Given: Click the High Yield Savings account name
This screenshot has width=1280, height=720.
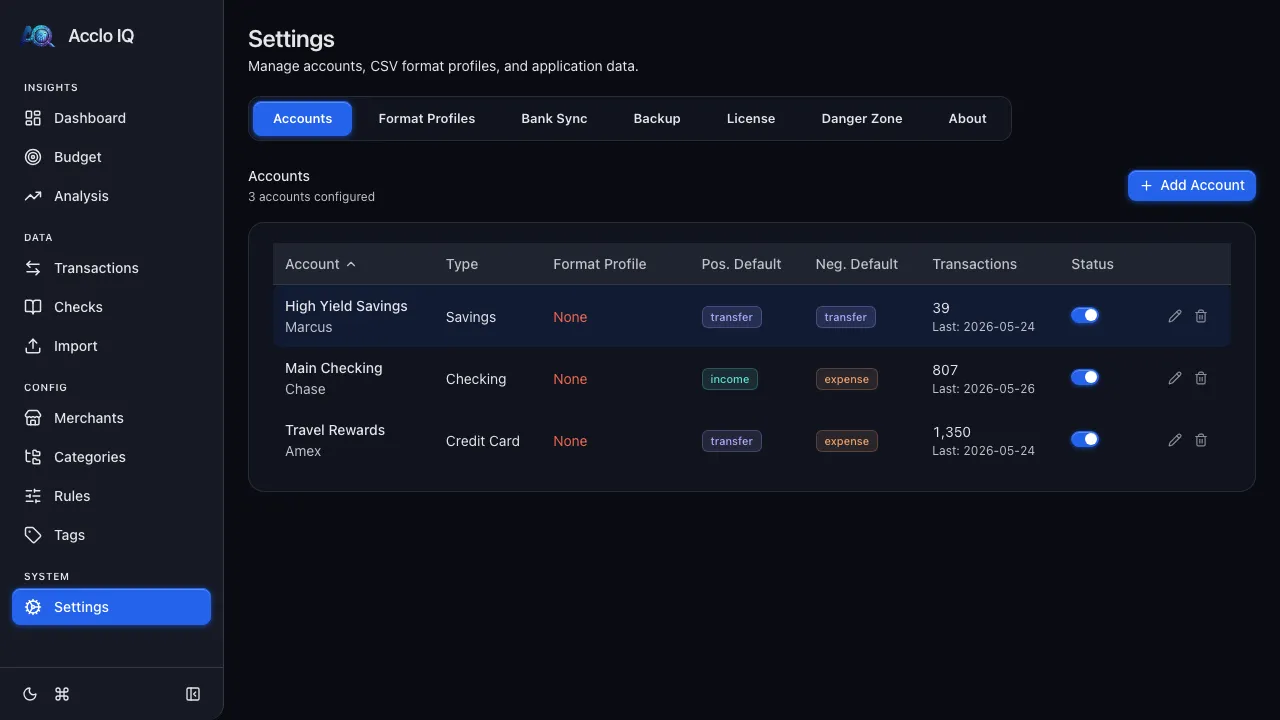Looking at the screenshot, I should (346, 306).
